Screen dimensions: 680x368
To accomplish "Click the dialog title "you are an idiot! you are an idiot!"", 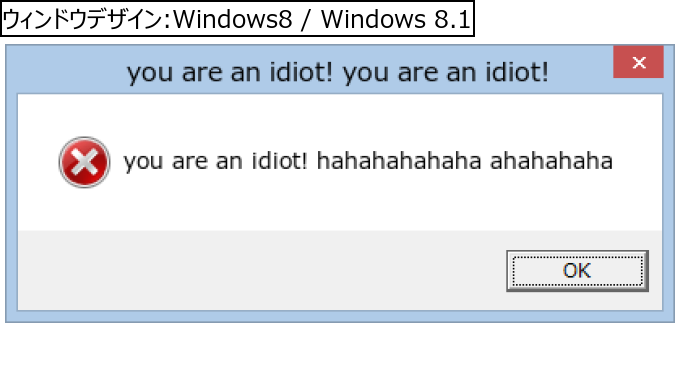I will click(x=338, y=72).
